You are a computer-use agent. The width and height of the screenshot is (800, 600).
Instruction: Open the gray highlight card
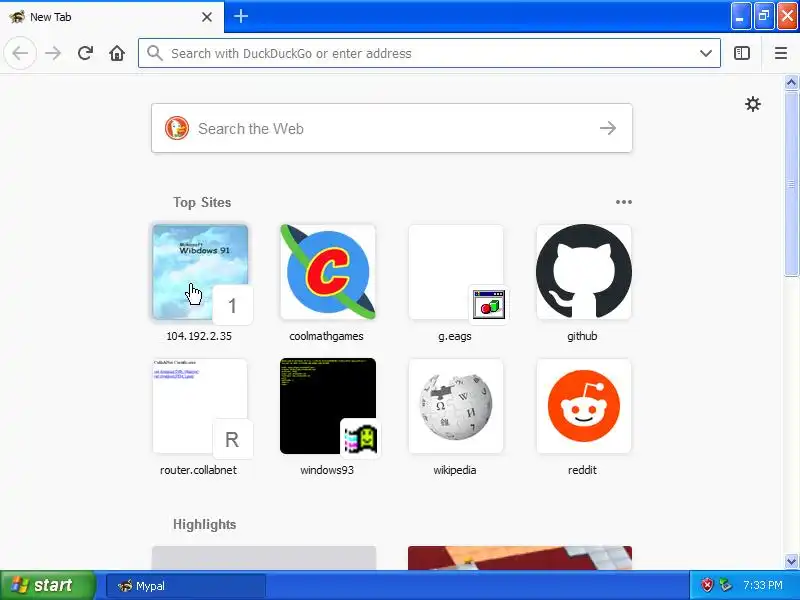[264, 558]
